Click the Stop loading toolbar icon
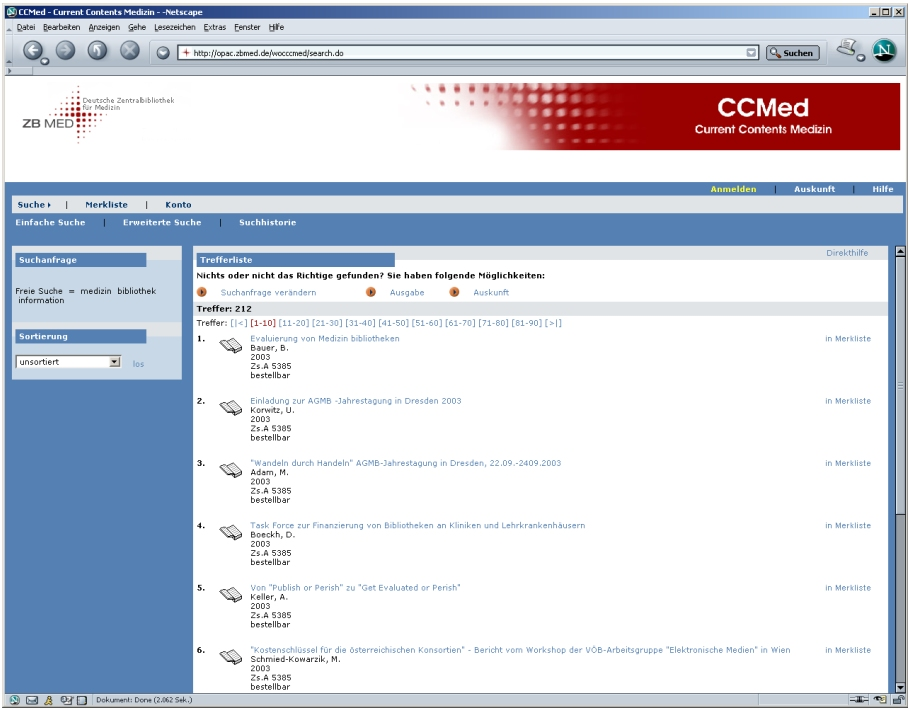Image resolution: width=910 pixels, height=710 pixels. (130, 52)
